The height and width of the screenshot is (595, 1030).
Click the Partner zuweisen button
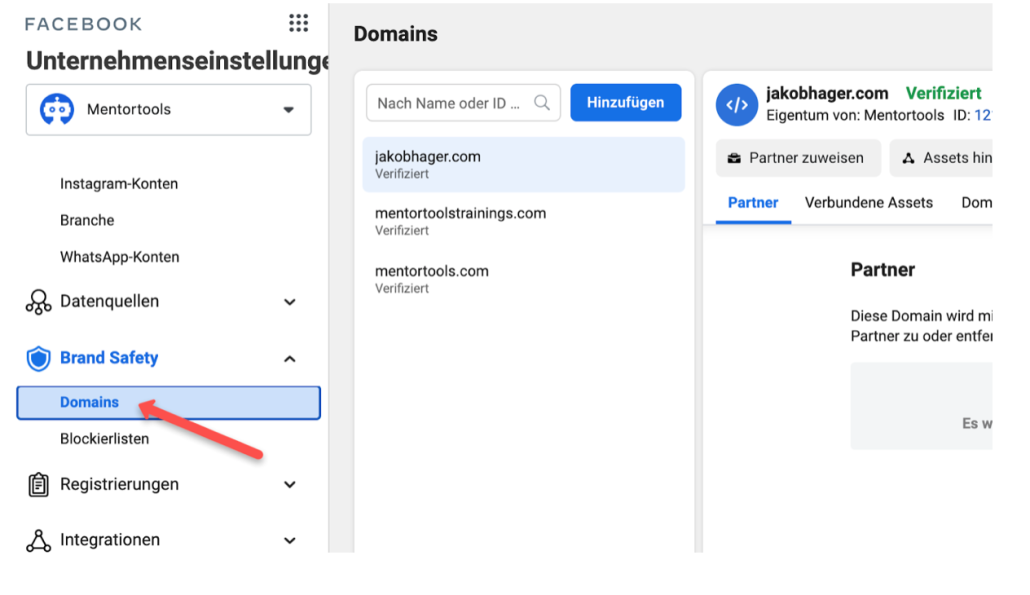pos(798,158)
